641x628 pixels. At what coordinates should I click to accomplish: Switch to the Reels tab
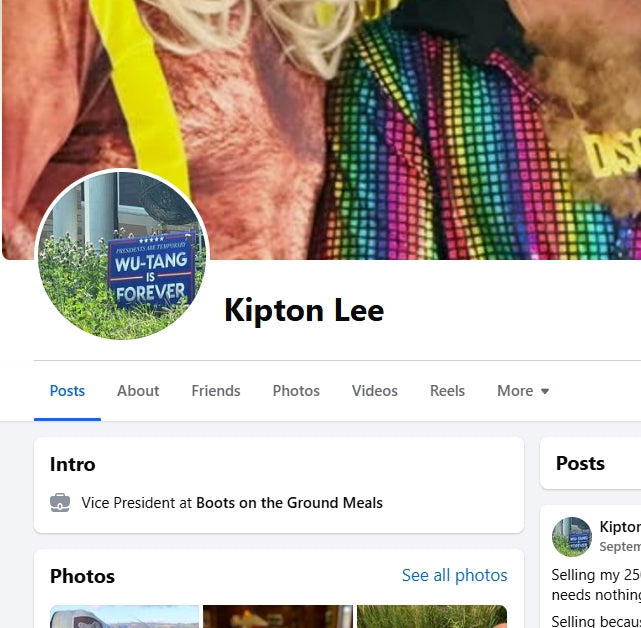point(447,391)
